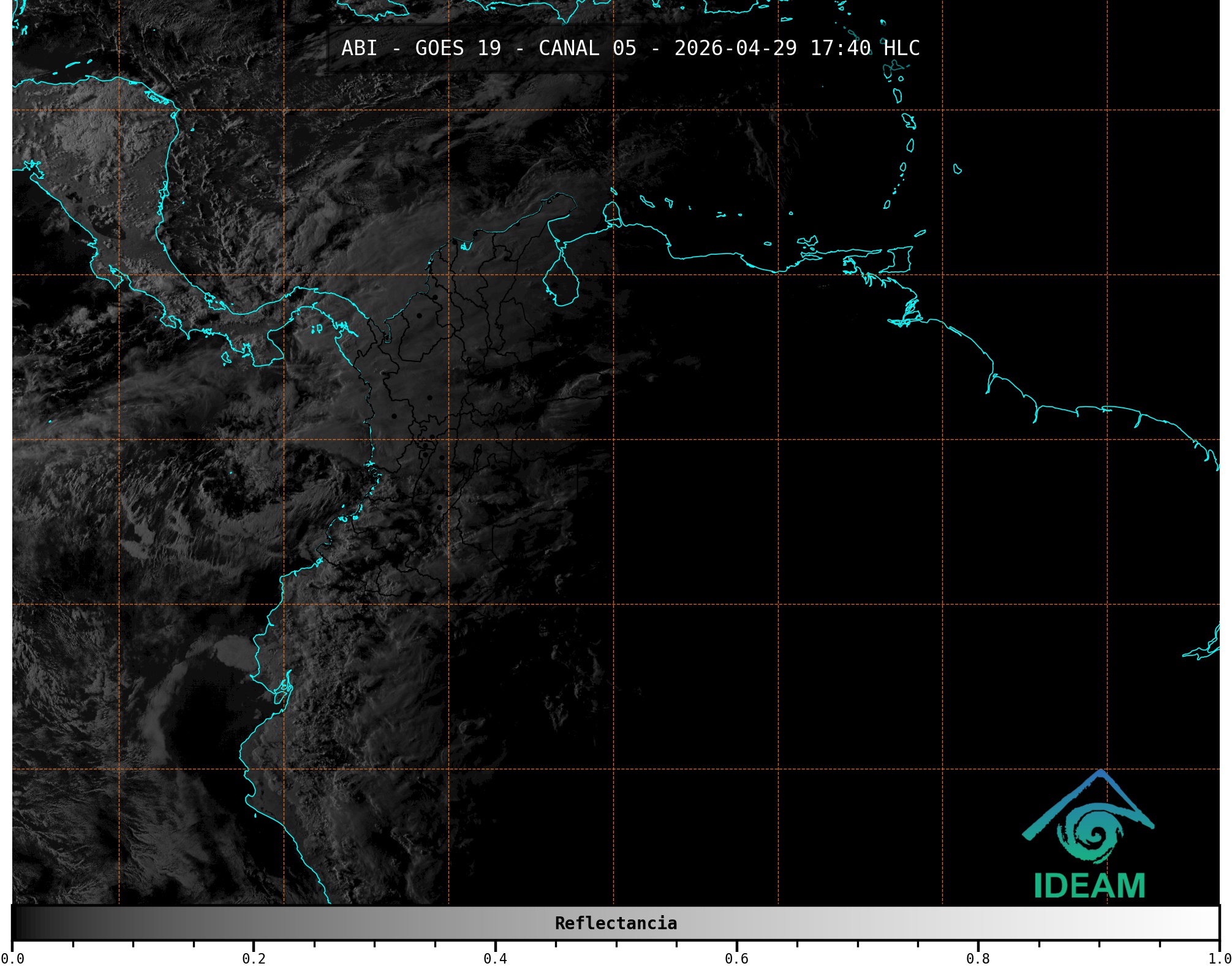Screen dimensions: 1232x966
Task: Click the 0.8 tick label on colorbar
Action: coord(978,959)
